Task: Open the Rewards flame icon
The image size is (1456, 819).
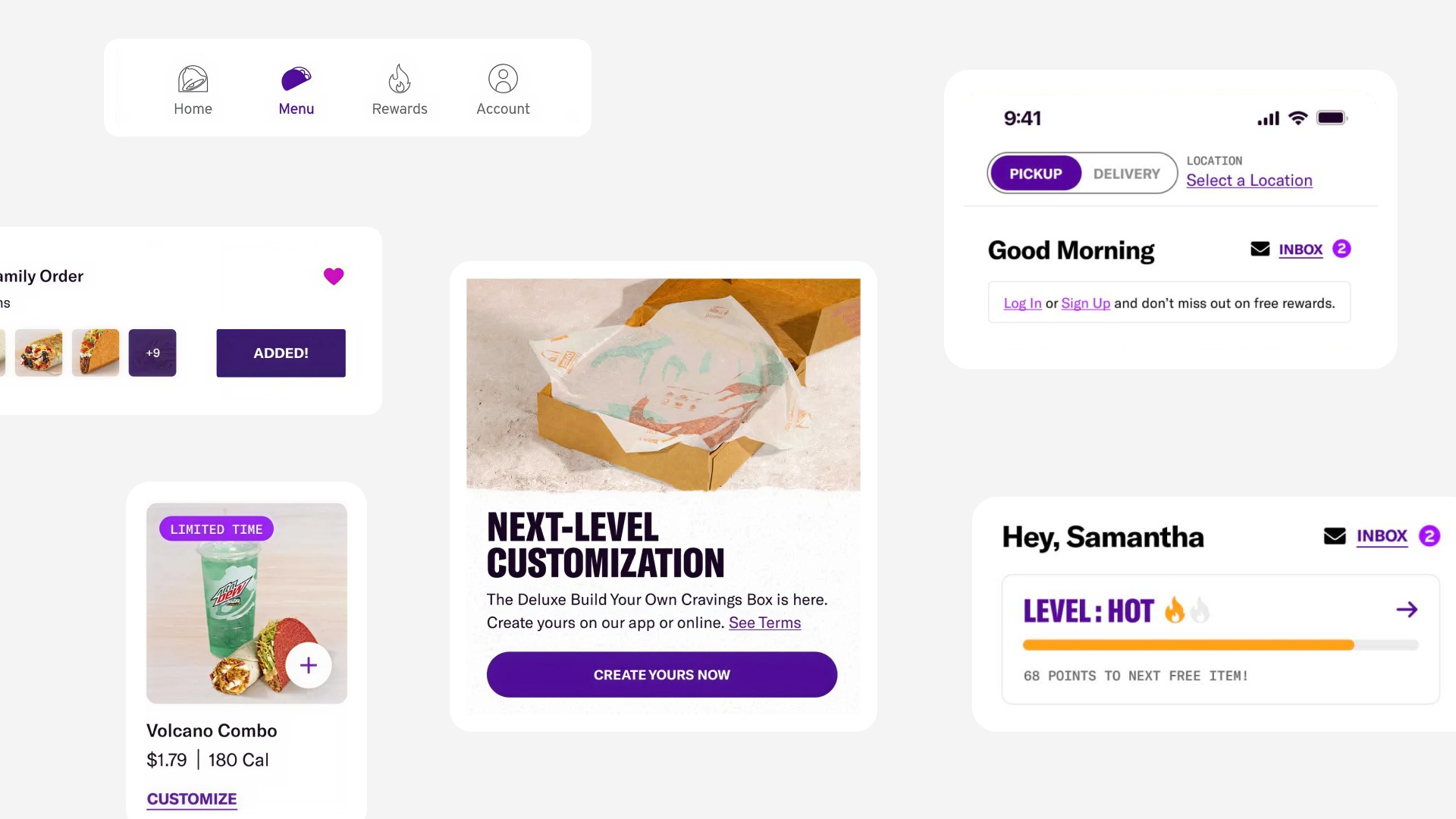Action: (400, 79)
